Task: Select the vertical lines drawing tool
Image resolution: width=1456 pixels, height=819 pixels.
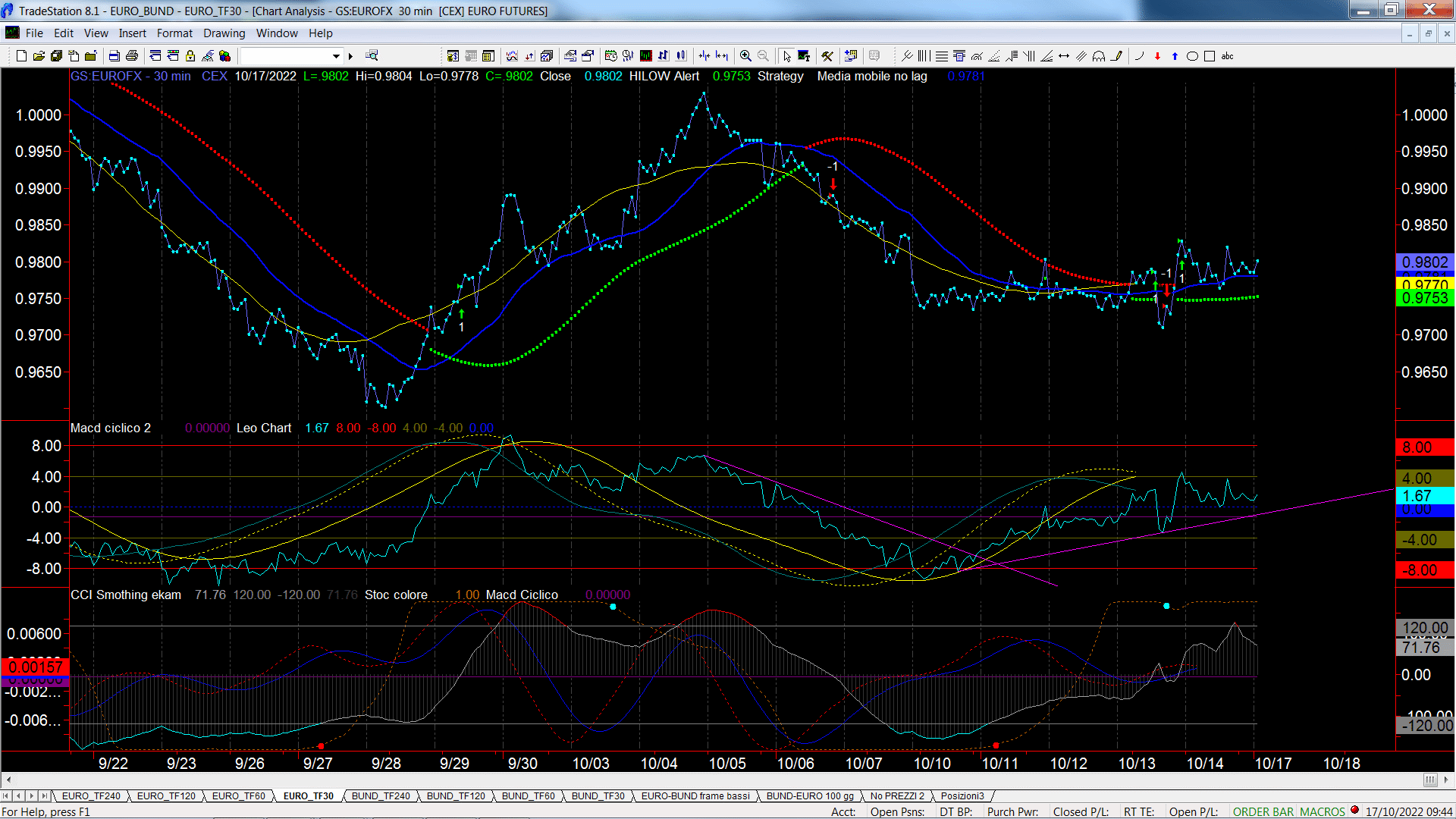Action: 924,55
